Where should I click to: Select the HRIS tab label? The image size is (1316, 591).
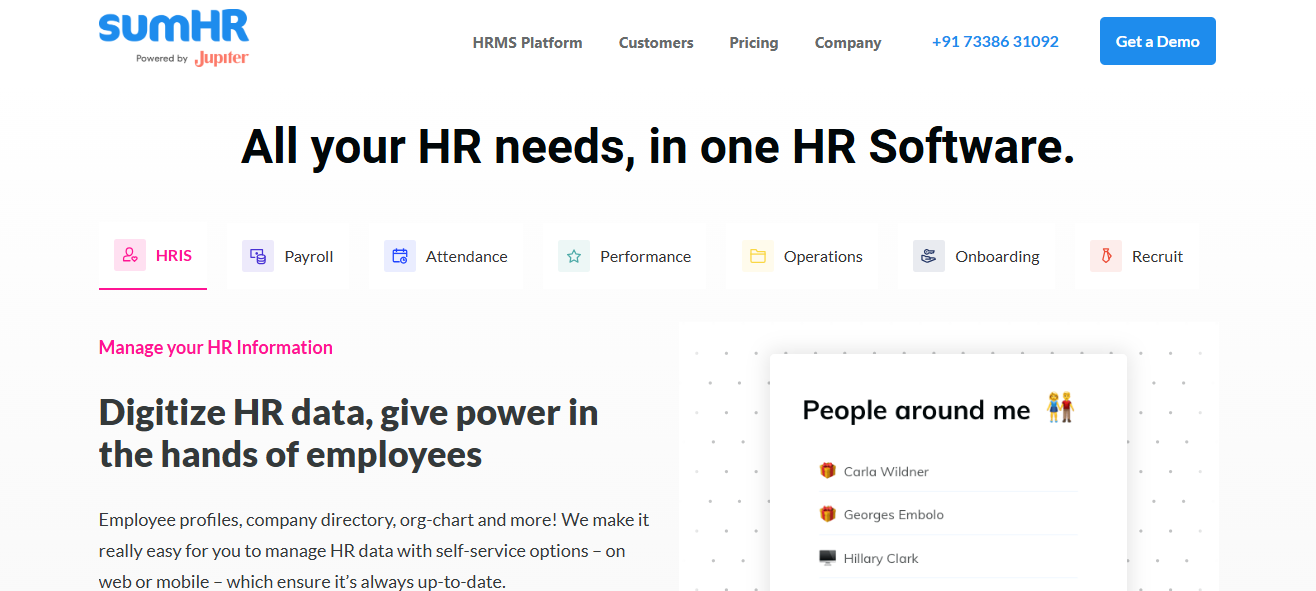click(174, 256)
